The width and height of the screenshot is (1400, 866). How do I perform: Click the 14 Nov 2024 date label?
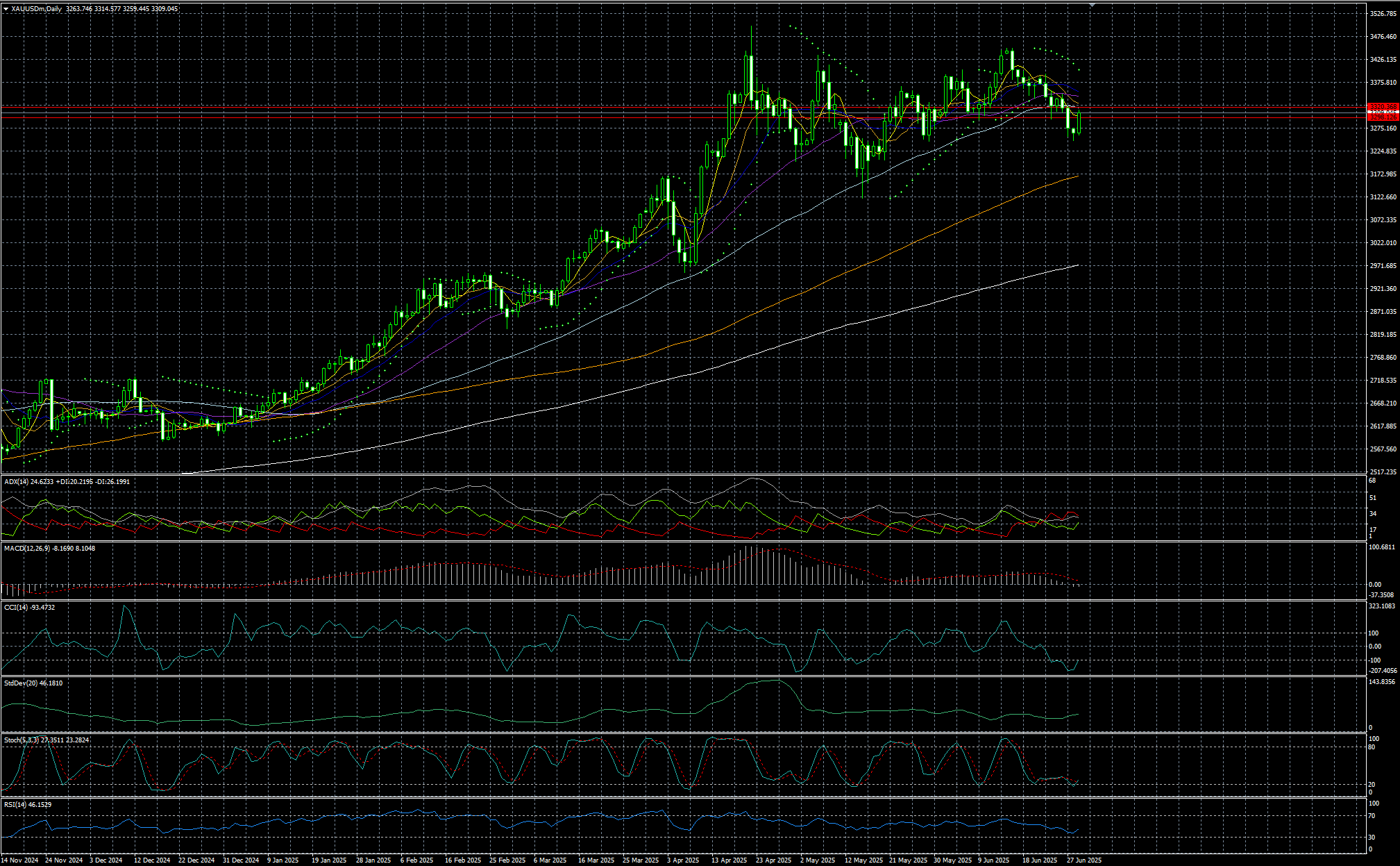20,860
